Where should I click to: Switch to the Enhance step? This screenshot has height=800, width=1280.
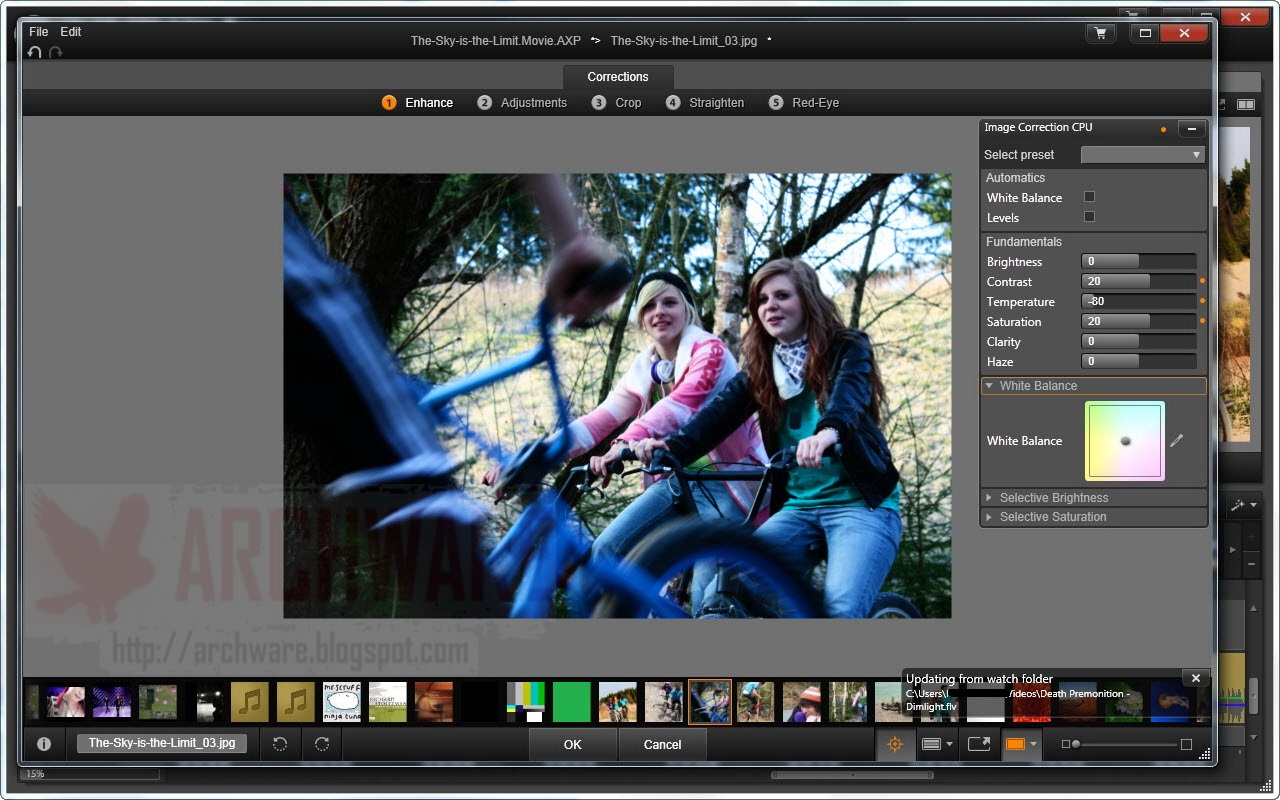pyautogui.click(x=418, y=103)
